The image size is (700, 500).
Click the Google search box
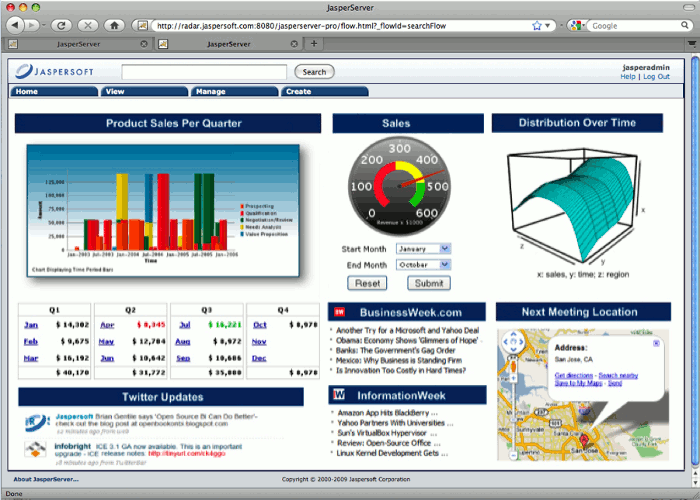(x=634, y=25)
